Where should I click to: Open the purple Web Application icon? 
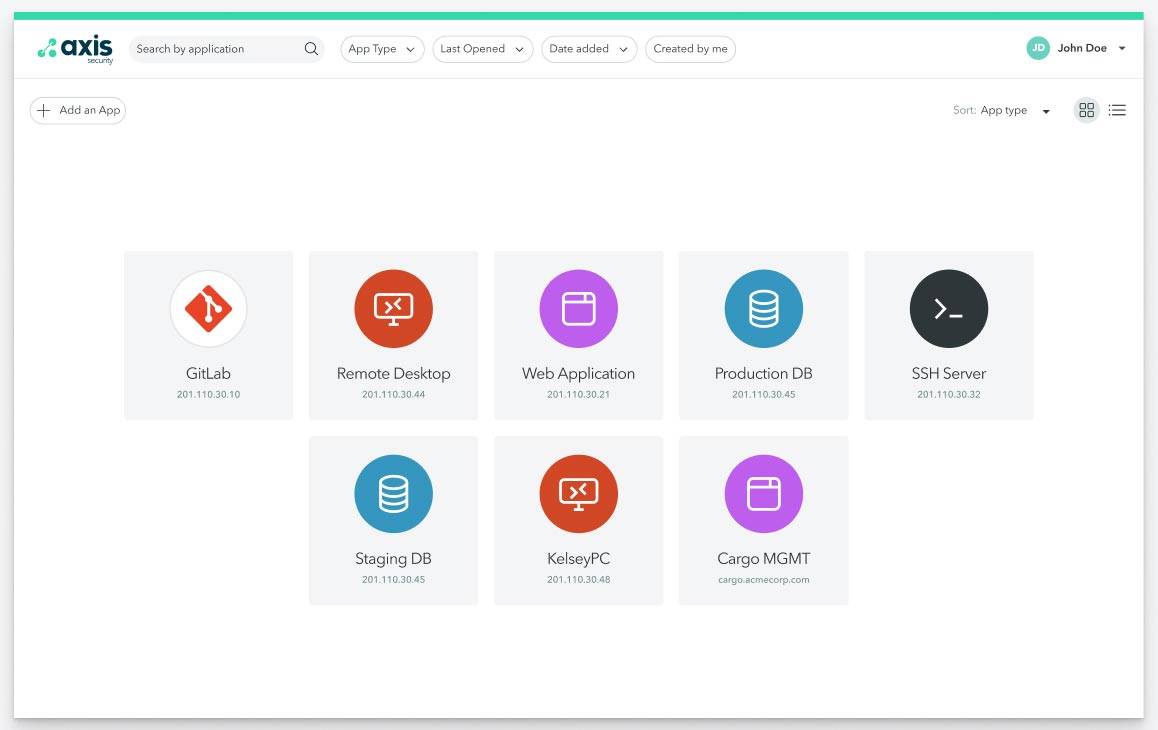(x=578, y=309)
